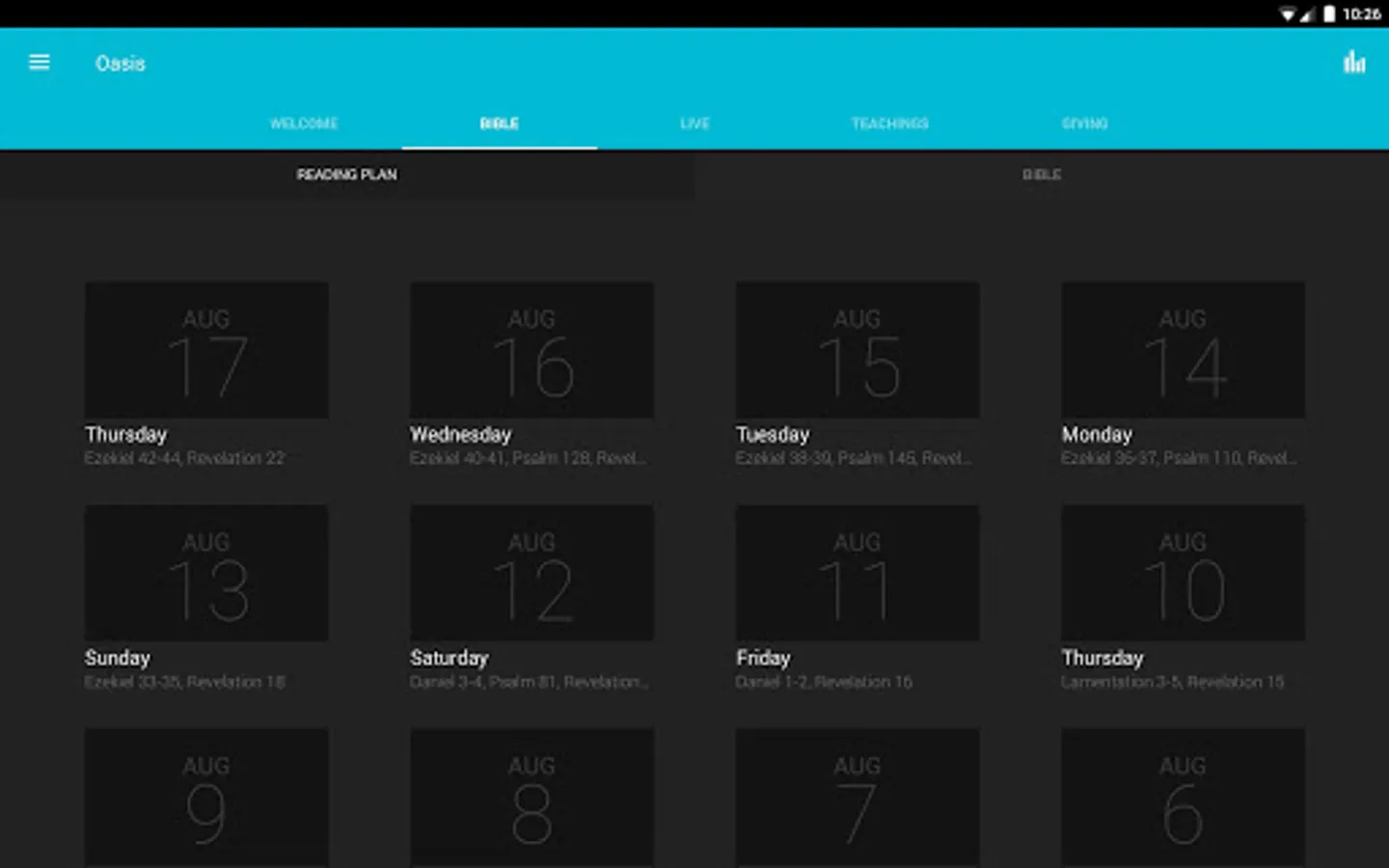
Task: Select 'Ezekiel 33-35, Revelation 18' reading text
Action: (184, 683)
